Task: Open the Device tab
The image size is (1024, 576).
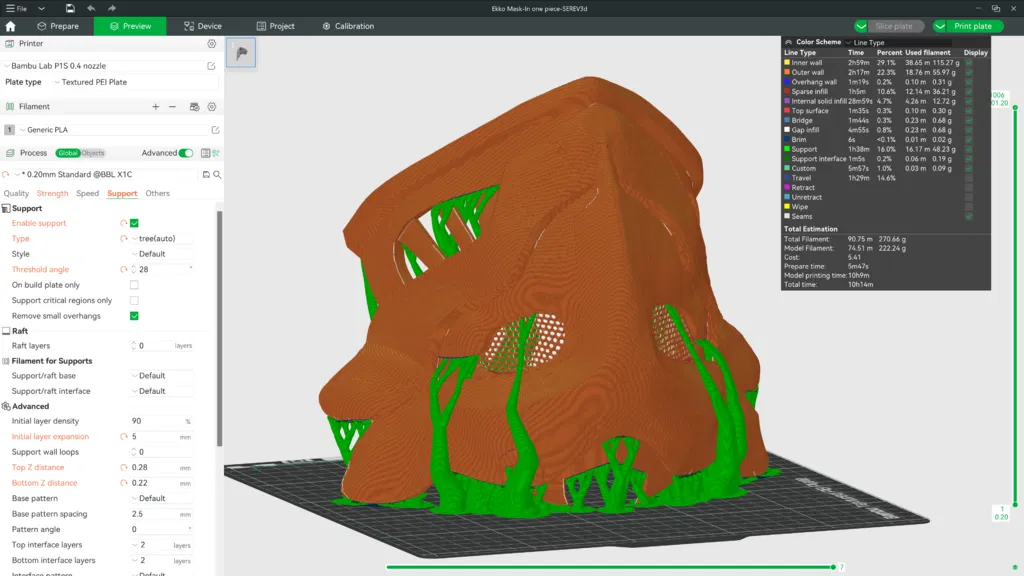Action: 202,26
